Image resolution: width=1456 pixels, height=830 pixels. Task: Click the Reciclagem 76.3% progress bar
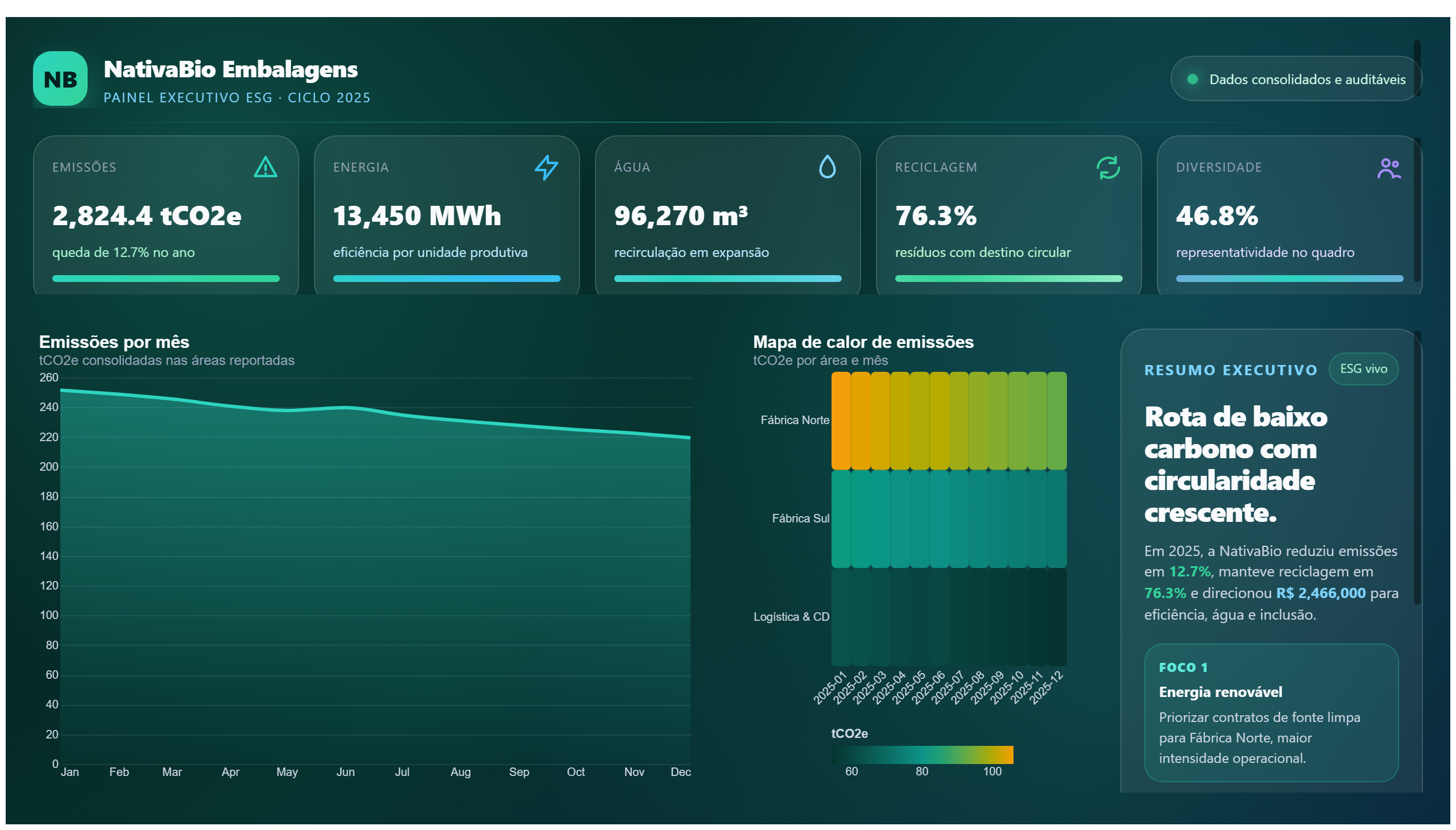[1008, 279]
